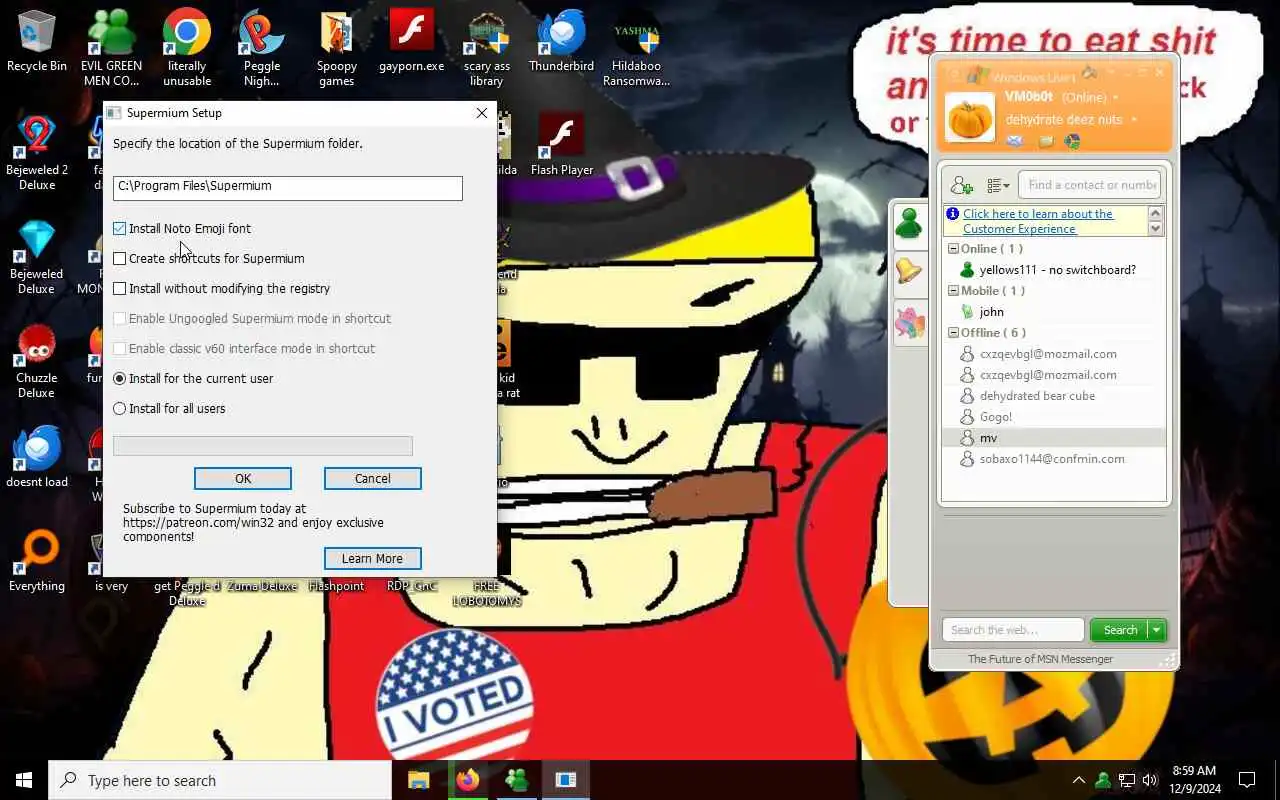
Task: Click the green Search button in Messenger
Action: pyautogui.click(x=1120, y=630)
